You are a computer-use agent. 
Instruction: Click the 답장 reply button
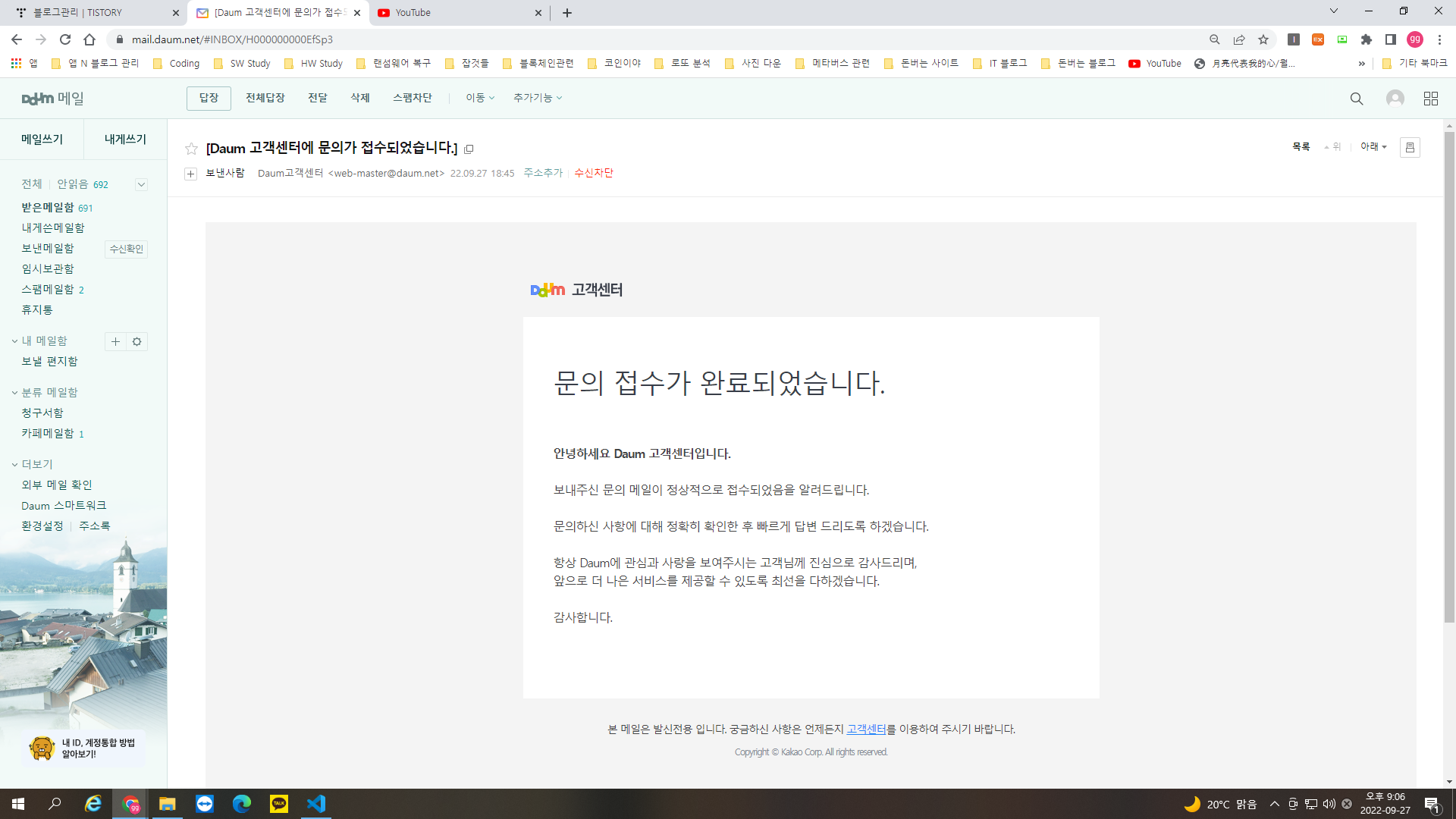click(209, 98)
